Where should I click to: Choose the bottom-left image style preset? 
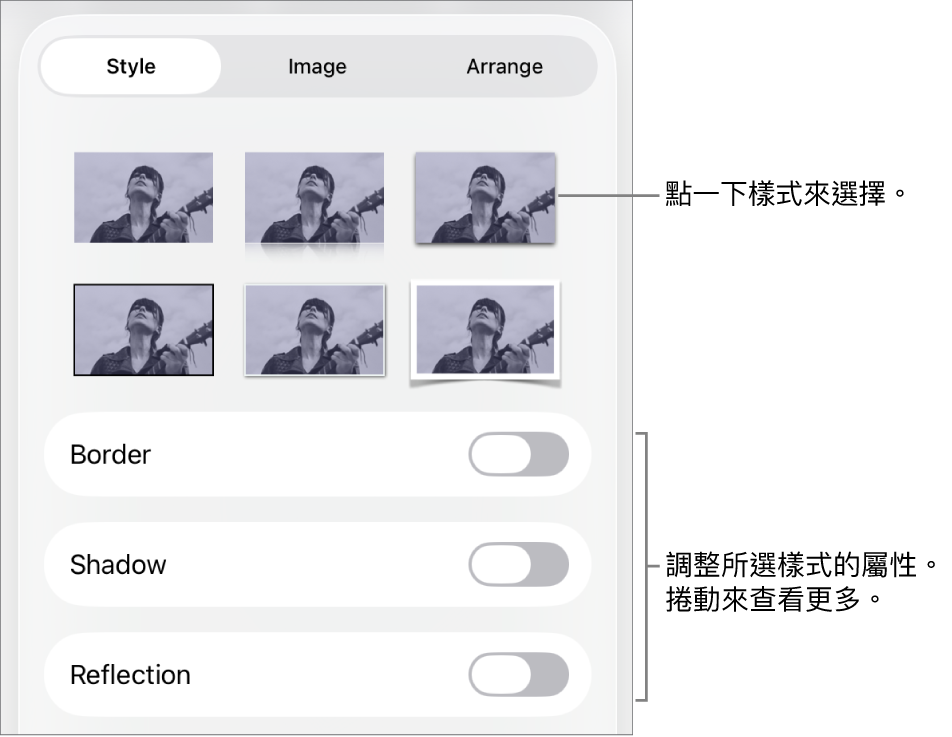(x=143, y=329)
